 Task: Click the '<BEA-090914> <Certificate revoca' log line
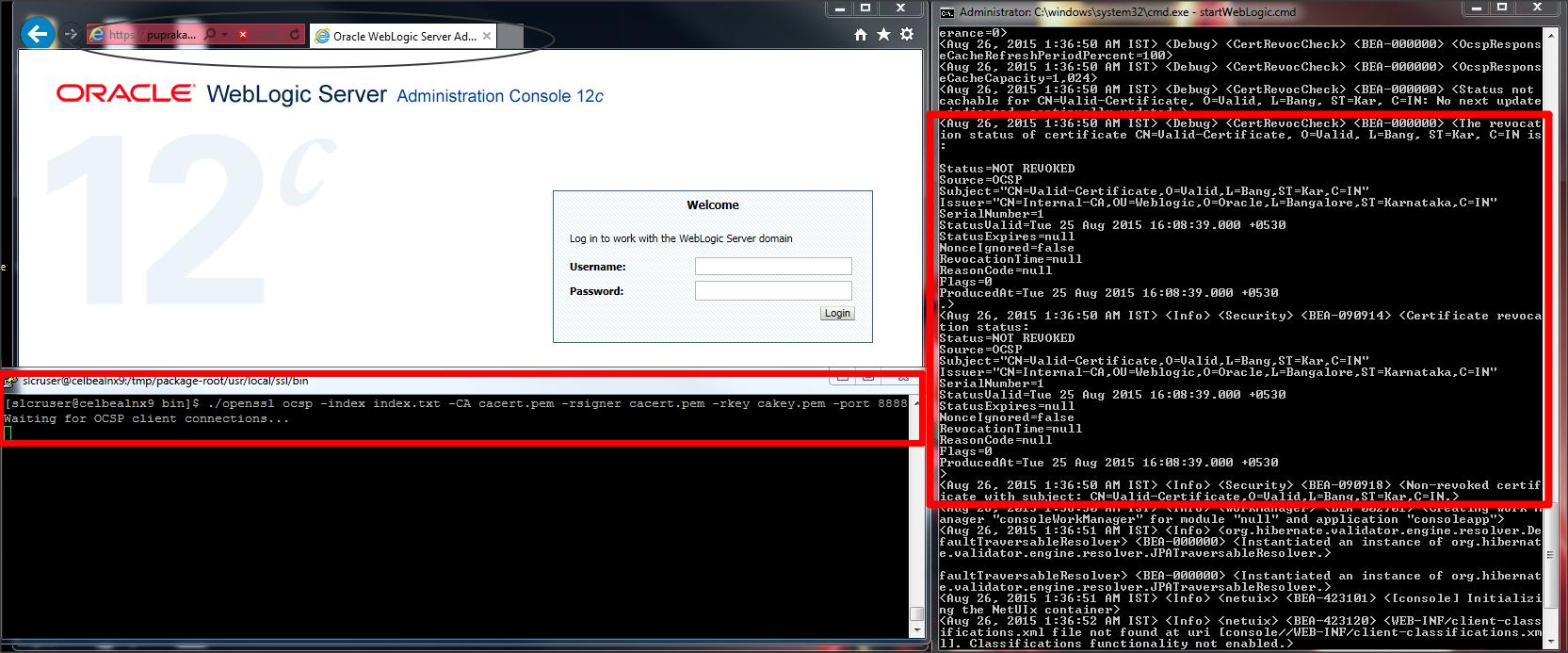coord(1240,316)
